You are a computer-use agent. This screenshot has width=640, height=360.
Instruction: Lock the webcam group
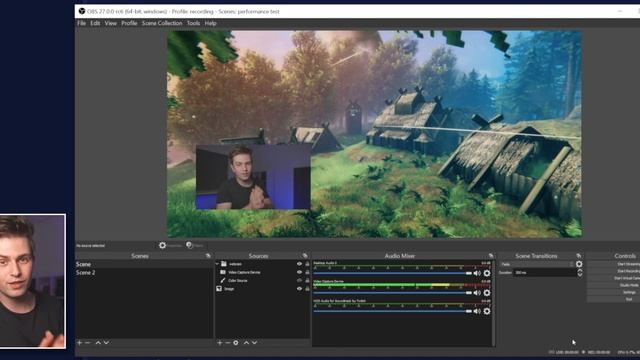307,264
